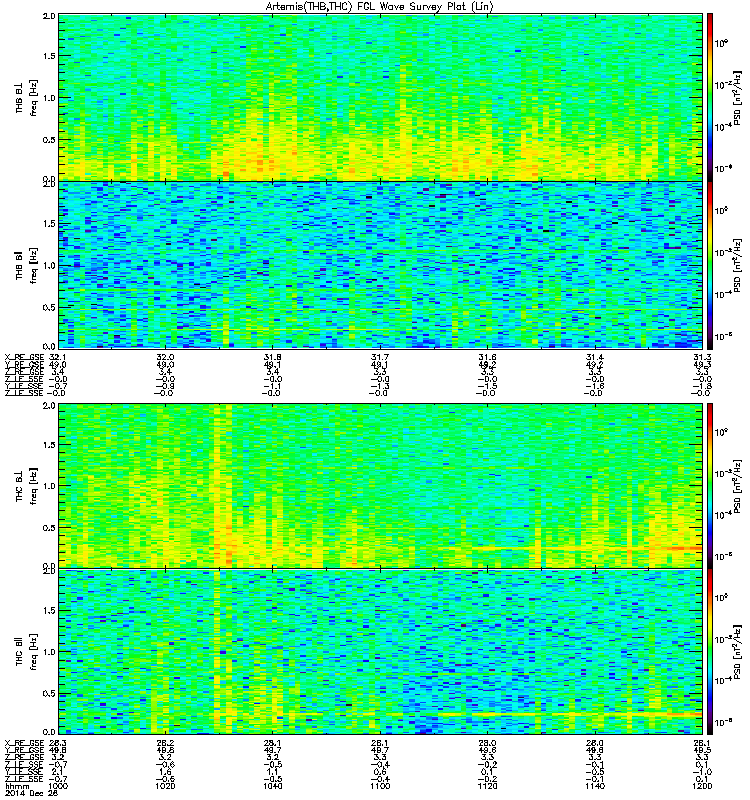Click the "1020" time label on the bottom axis
The image size is (750, 800).
tap(165, 786)
